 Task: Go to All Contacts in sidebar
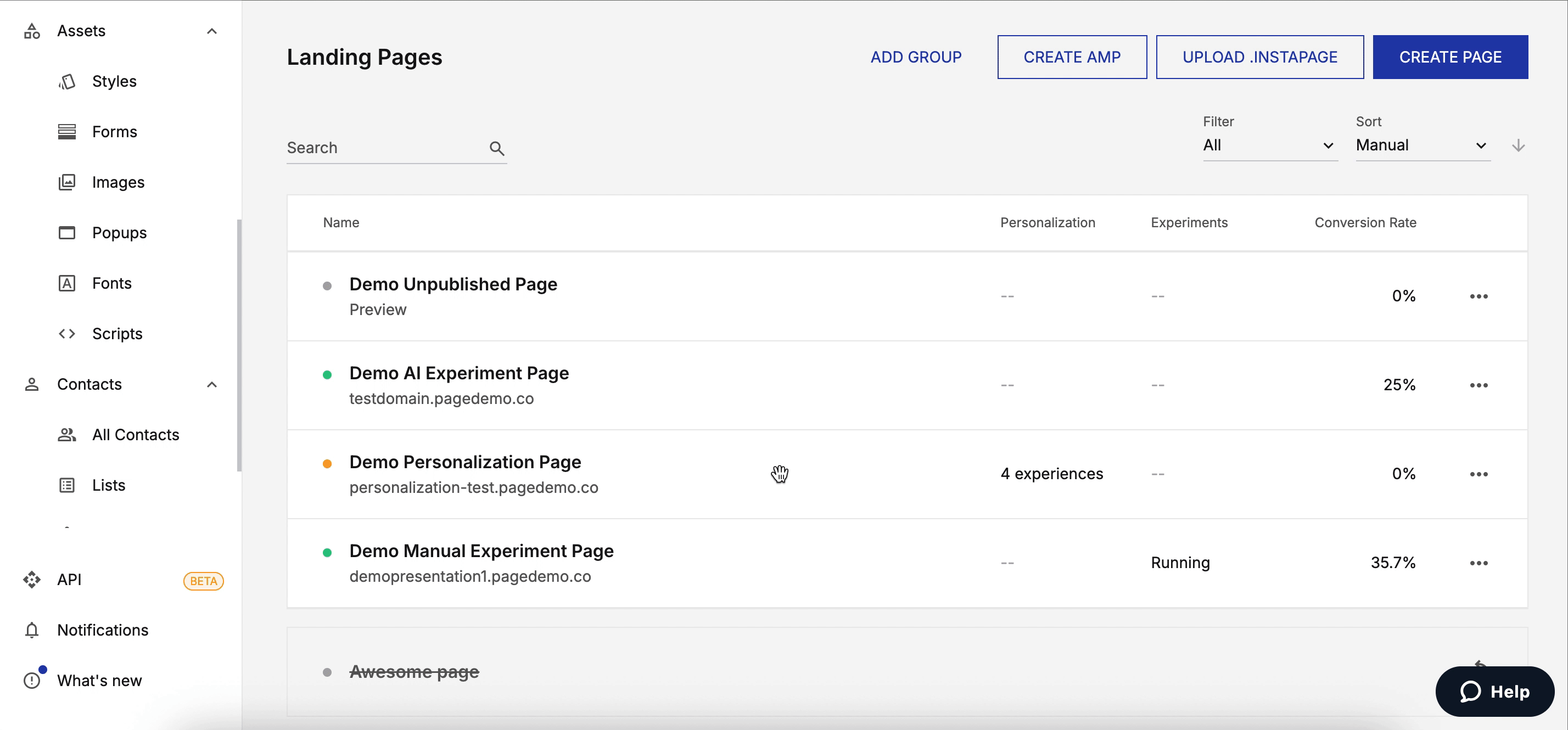pyautogui.click(x=135, y=434)
